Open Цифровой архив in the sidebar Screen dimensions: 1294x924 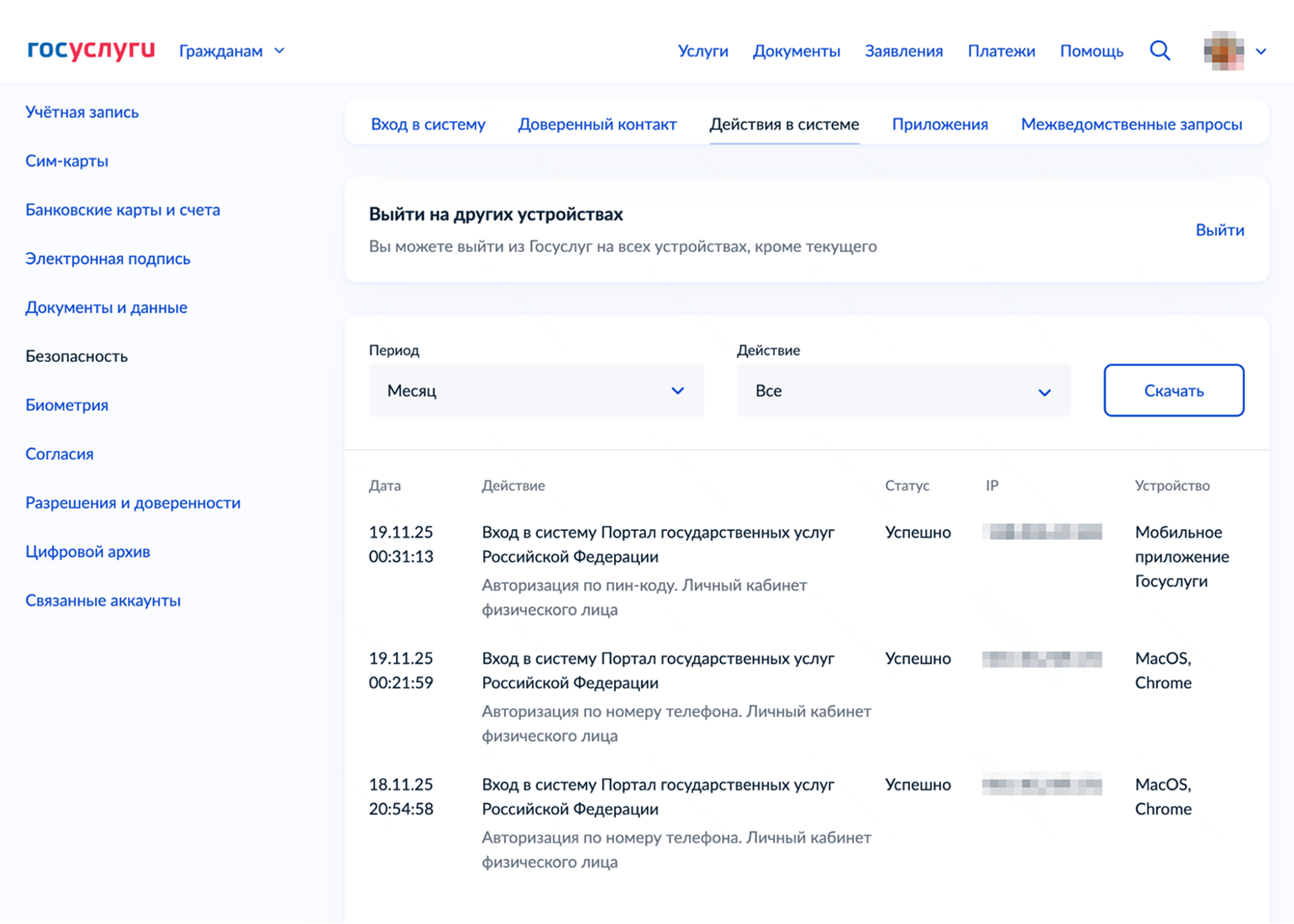(87, 552)
